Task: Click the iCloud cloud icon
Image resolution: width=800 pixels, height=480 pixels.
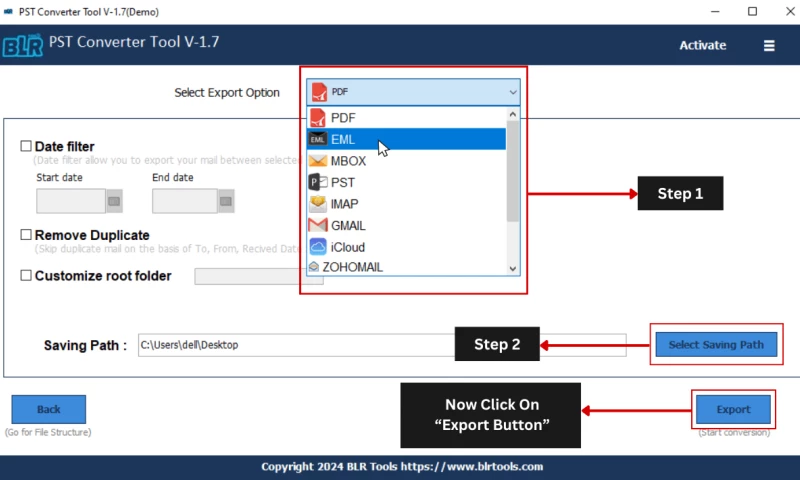Action: 317,247
